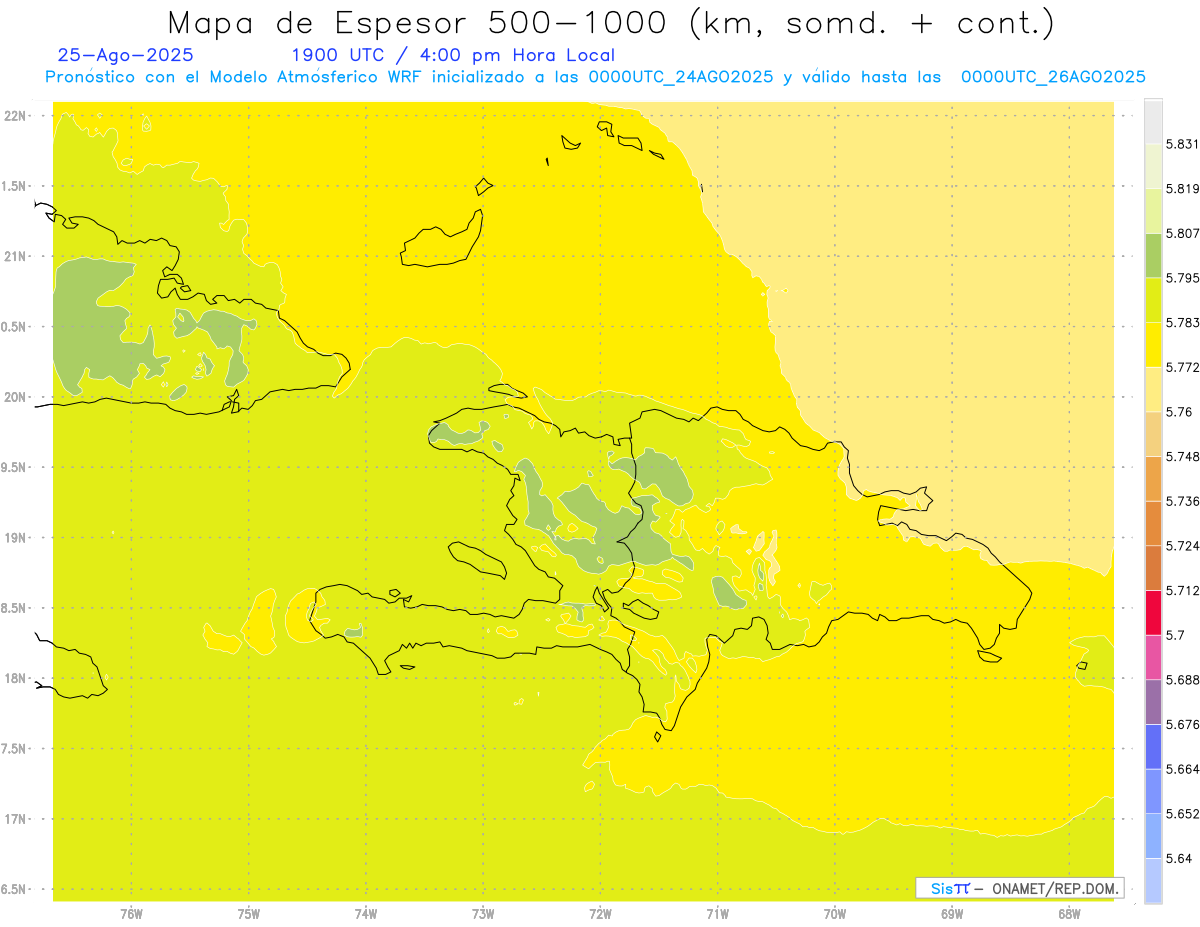Screen dimensions: 1200x927
Task: Click the legend value 5.7
Action: point(1174,635)
